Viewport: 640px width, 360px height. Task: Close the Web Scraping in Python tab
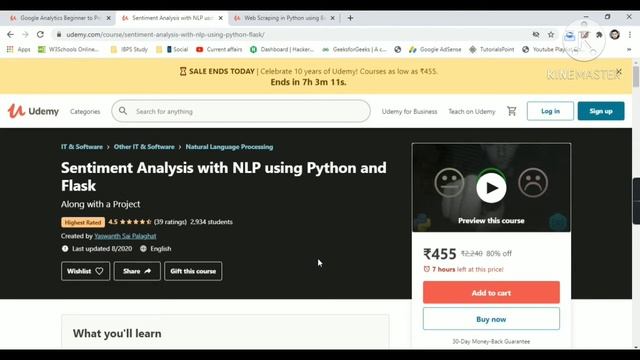[x=332, y=18]
